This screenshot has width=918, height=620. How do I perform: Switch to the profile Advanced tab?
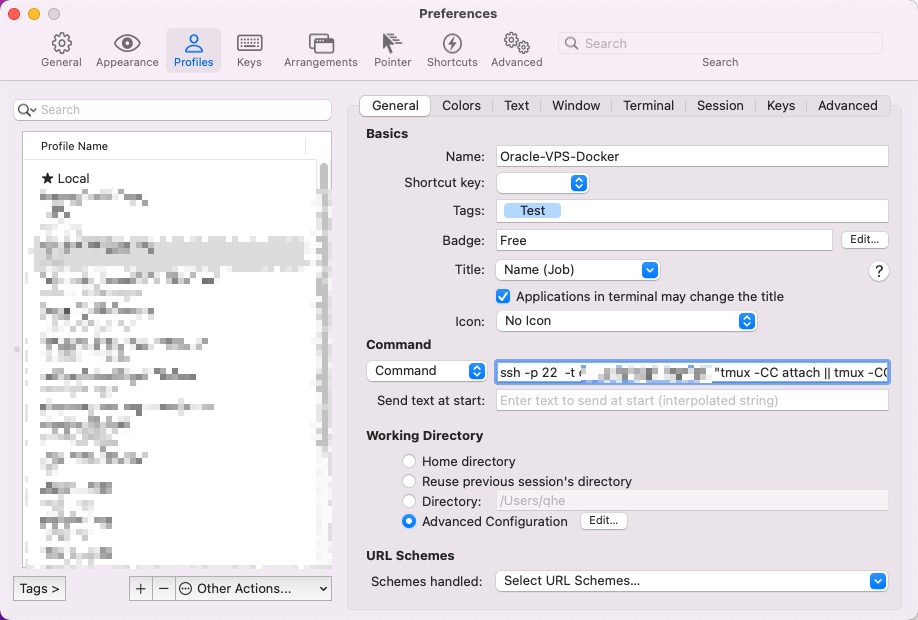tap(848, 105)
